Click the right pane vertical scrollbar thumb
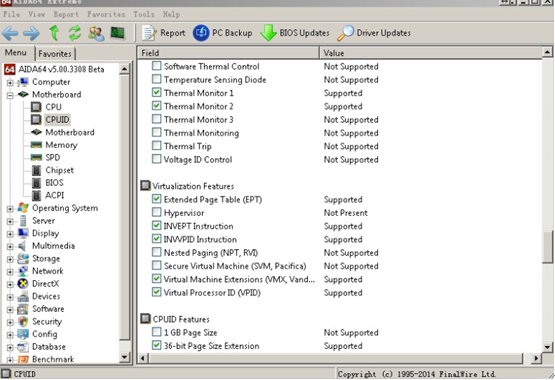 click(x=547, y=247)
